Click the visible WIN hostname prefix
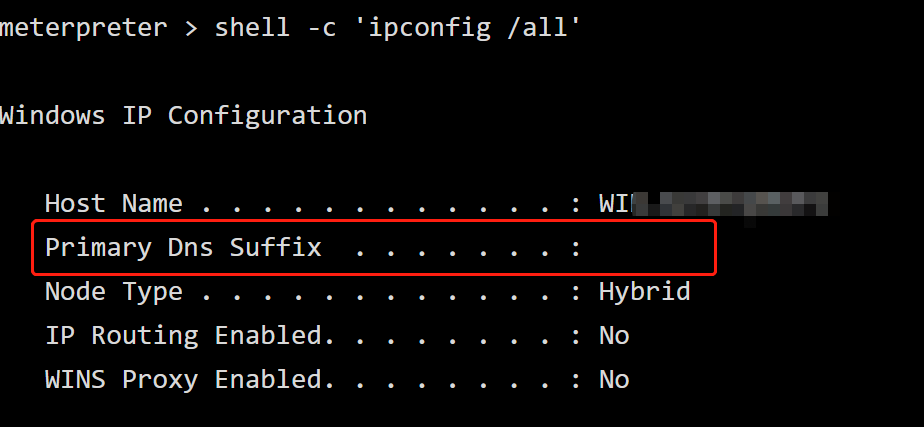 pos(616,204)
